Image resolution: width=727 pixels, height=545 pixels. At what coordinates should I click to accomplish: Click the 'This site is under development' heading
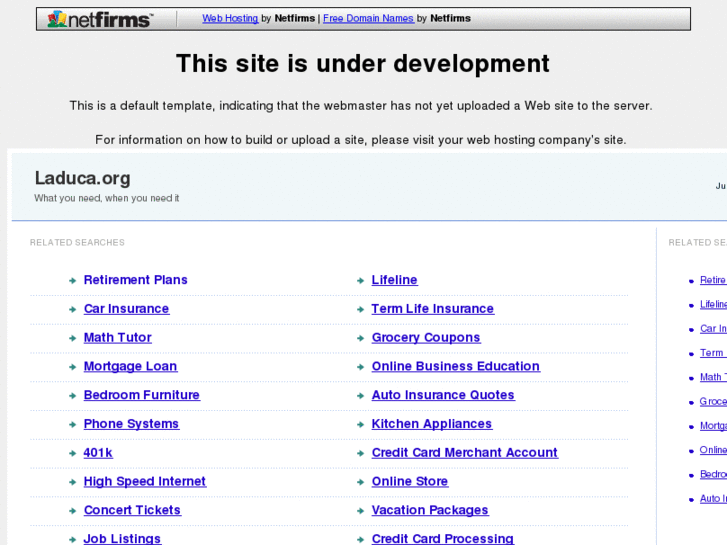[x=363, y=64]
